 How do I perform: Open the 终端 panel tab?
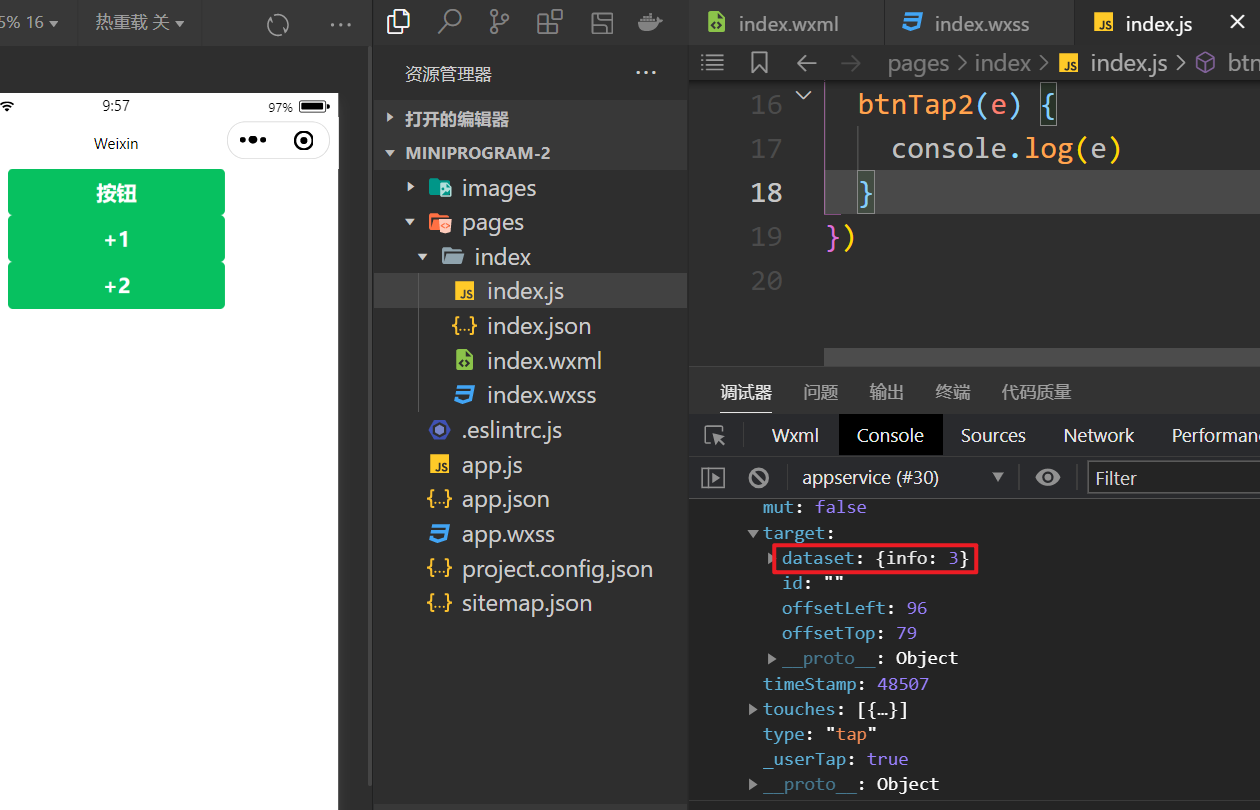pyautogui.click(x=952, y=392)
